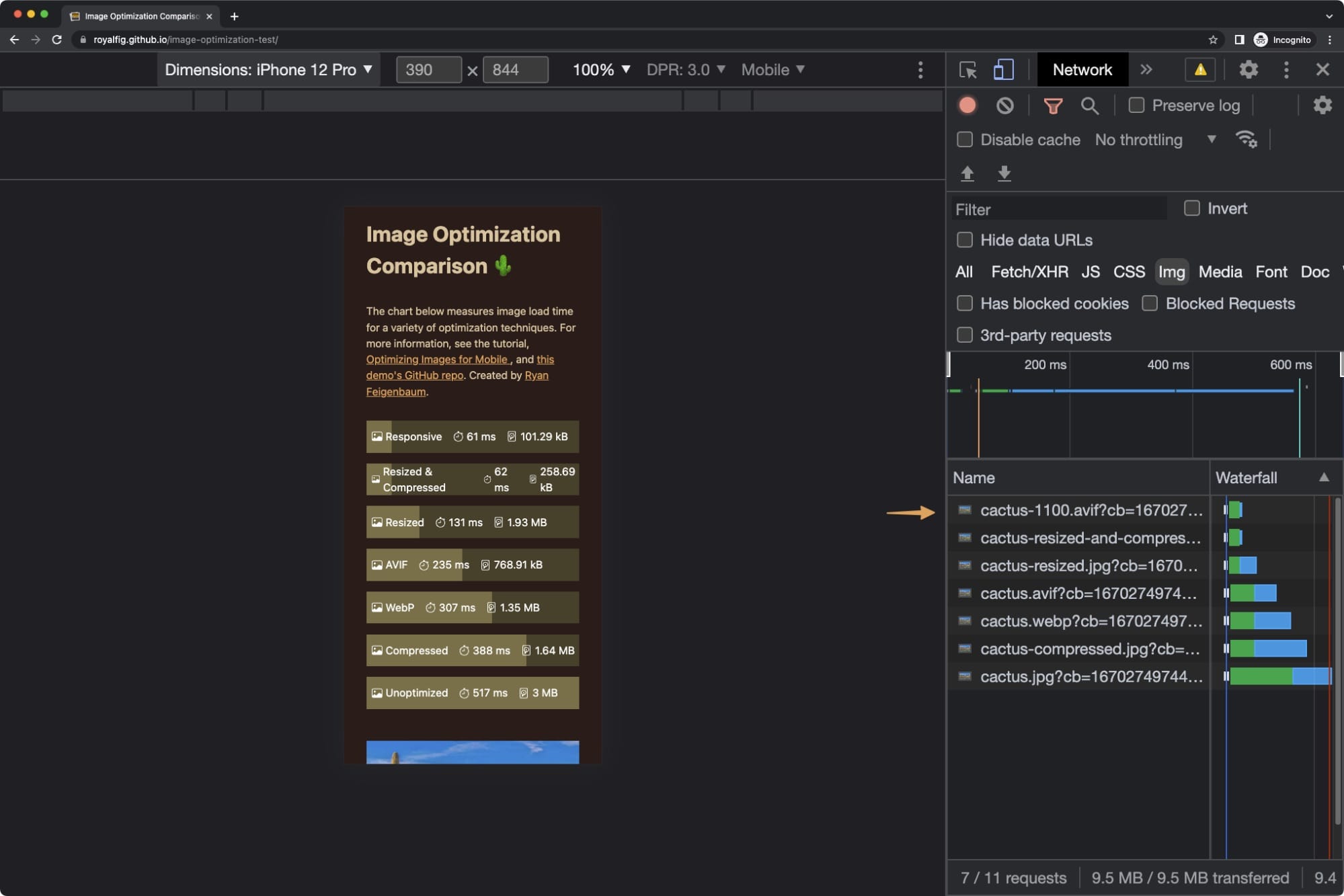
Task: Enable the Disable cache checkbox
Action: (x=963, y=140)
